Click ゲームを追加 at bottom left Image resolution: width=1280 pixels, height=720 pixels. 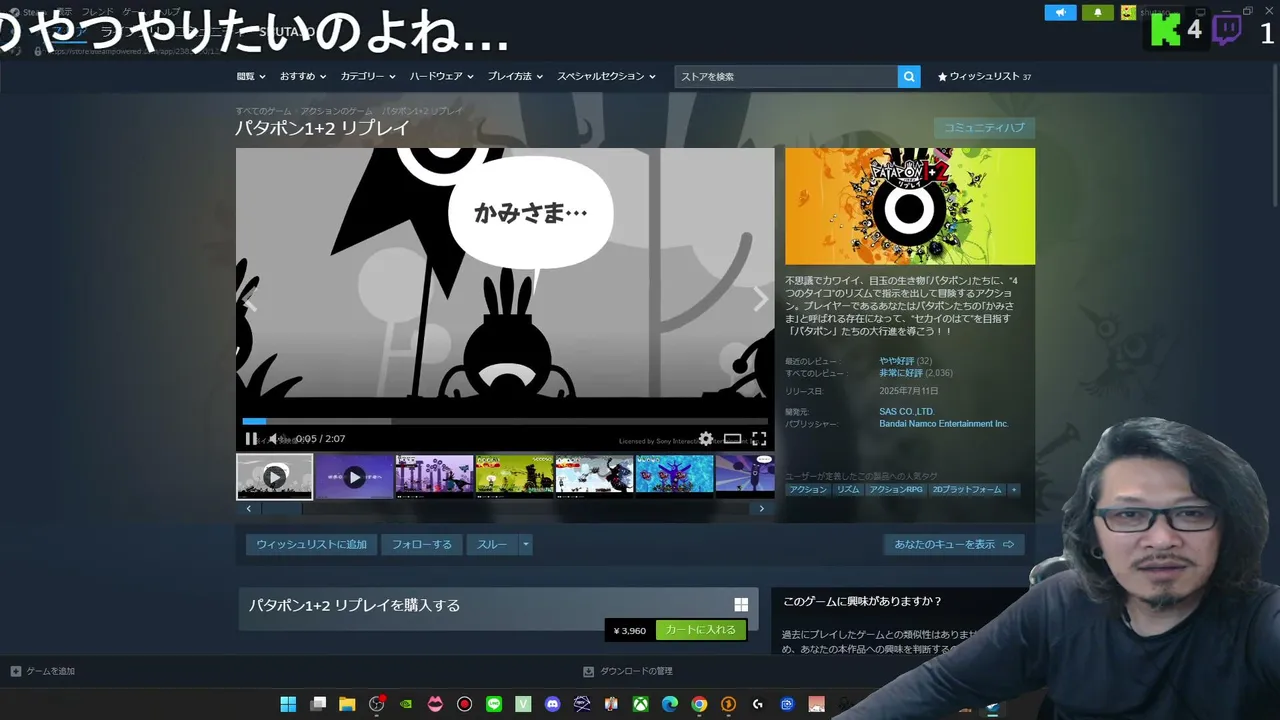tap(43, 671)
